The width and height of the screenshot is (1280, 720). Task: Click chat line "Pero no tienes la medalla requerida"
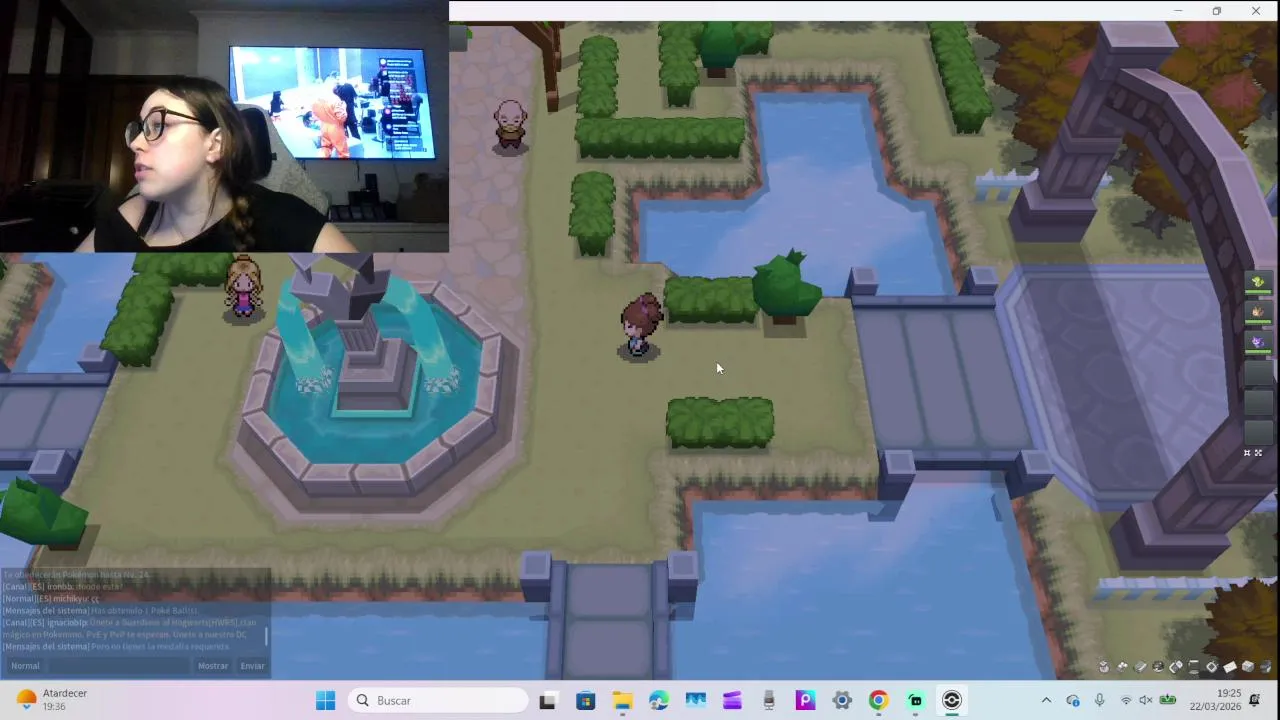160,646
